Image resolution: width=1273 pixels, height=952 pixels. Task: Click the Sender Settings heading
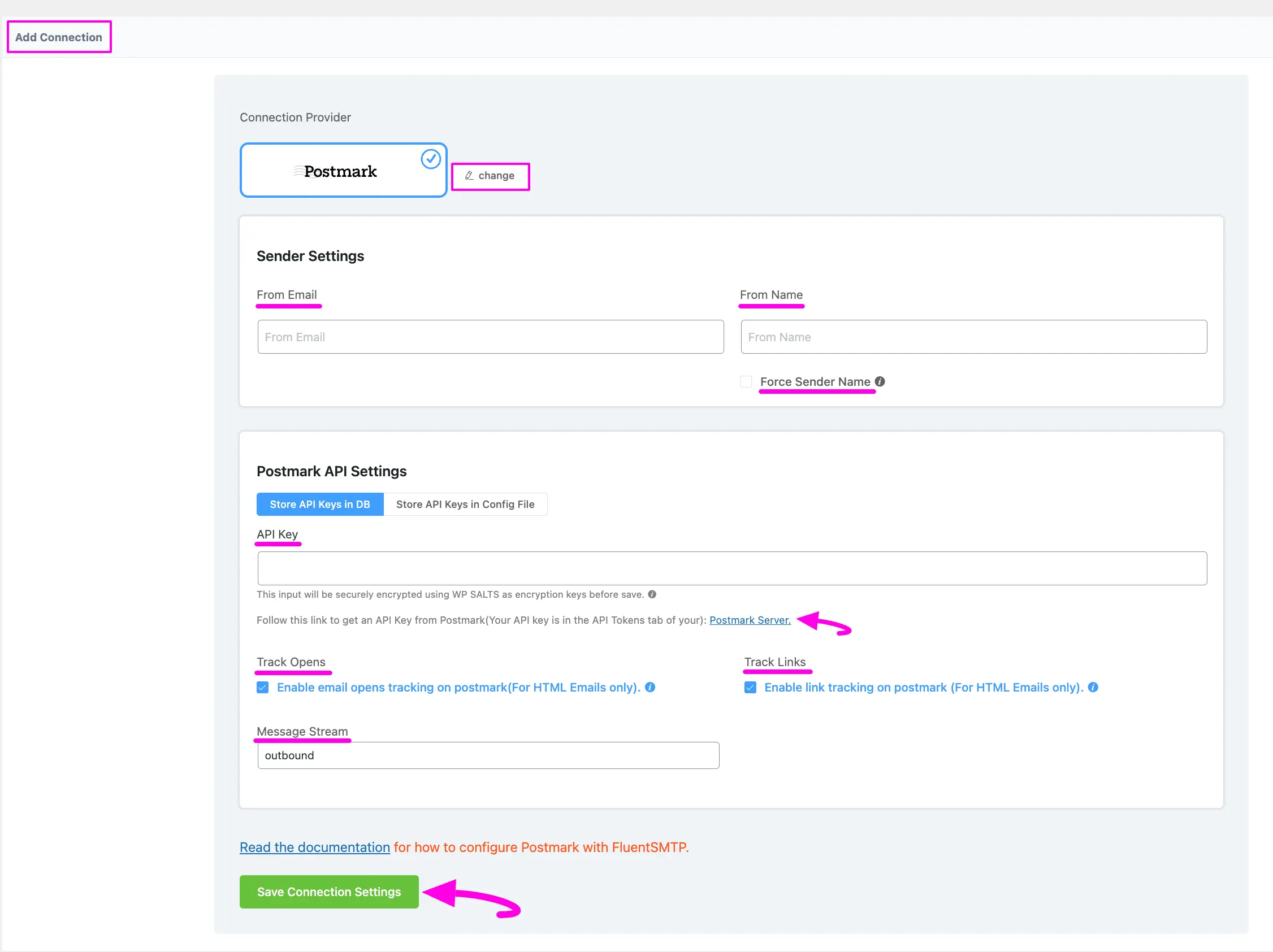pos(310,257)
